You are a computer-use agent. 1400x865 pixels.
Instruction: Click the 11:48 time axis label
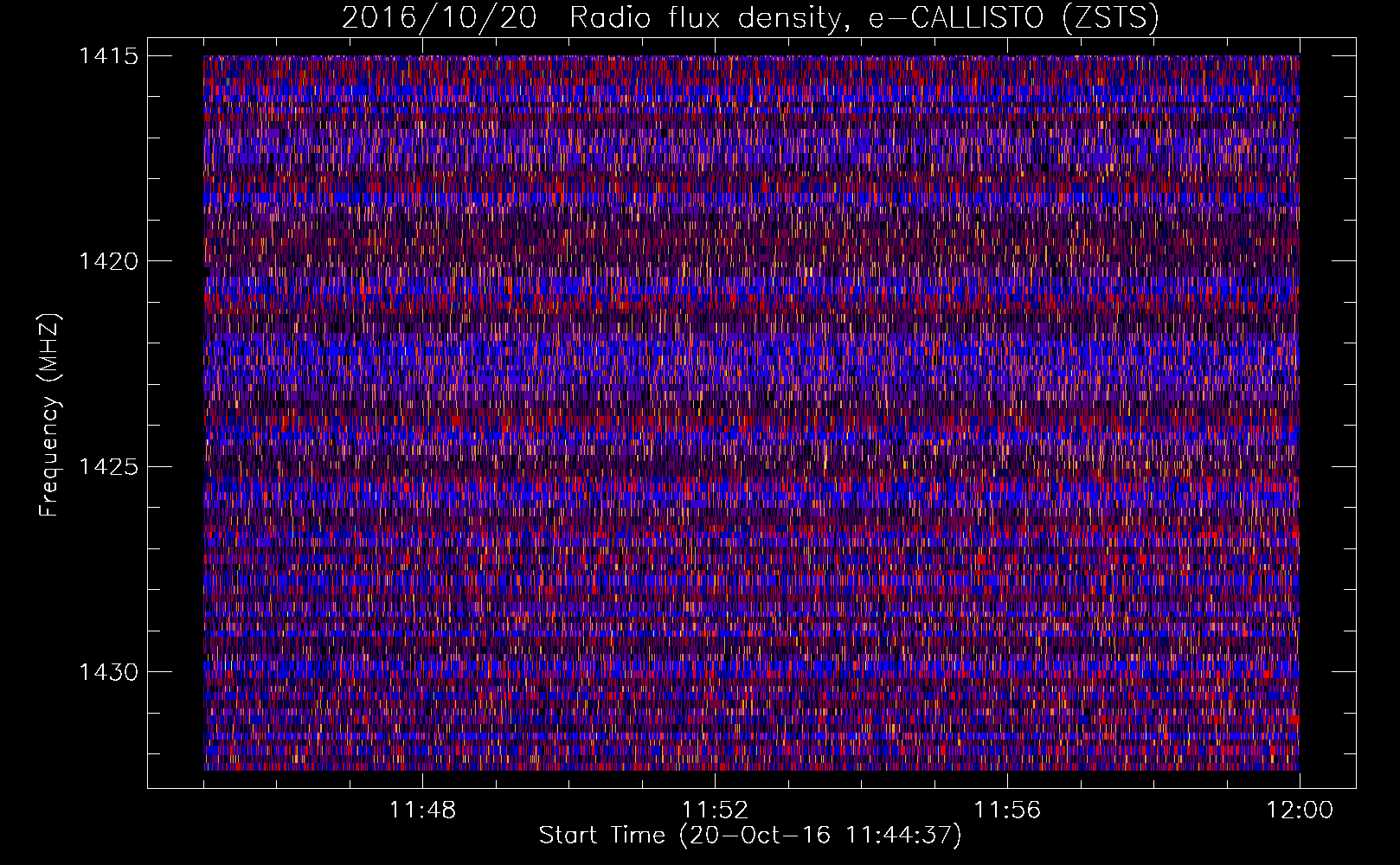[422, 811]
